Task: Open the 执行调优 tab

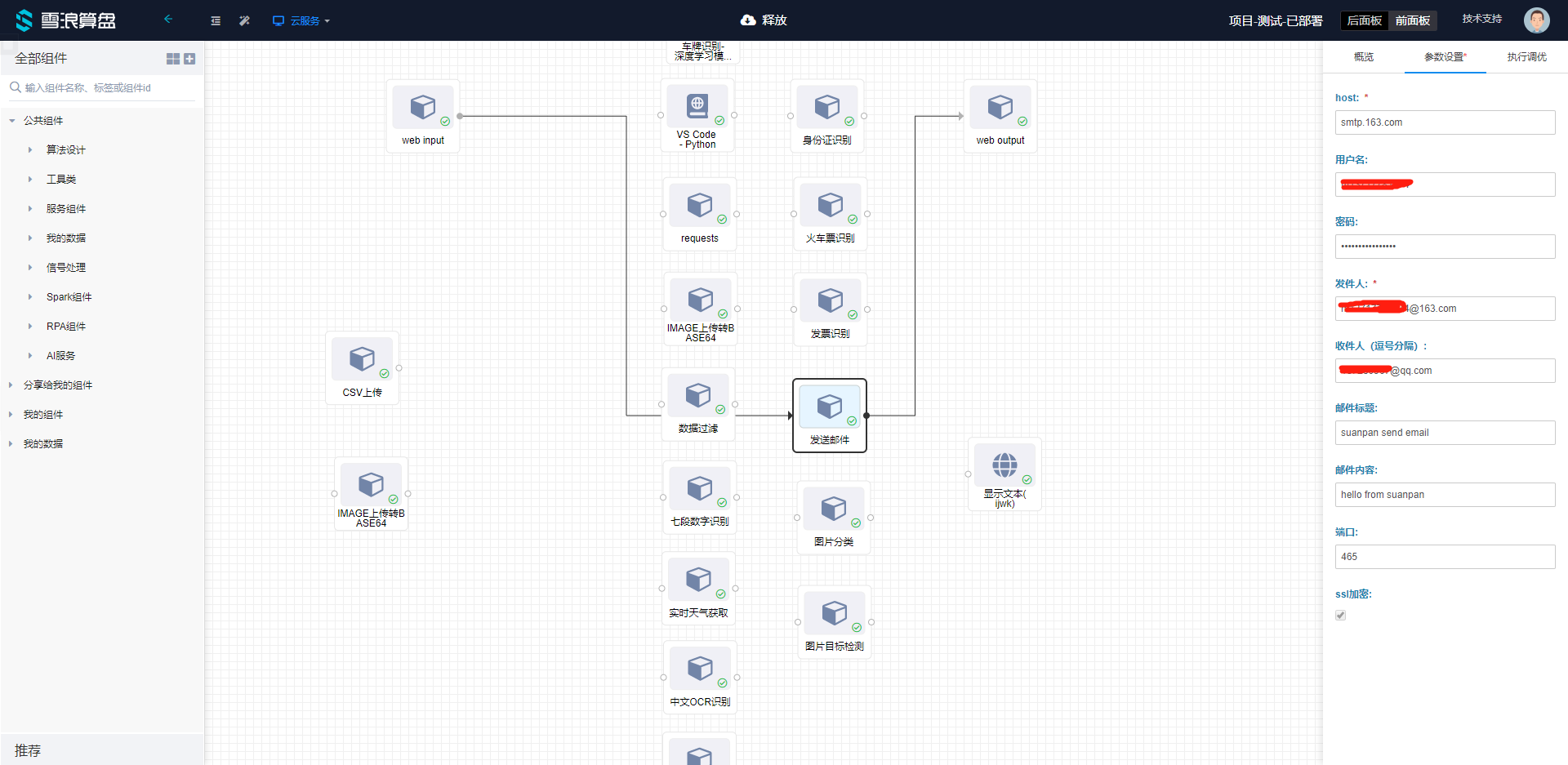Action: pyautogui.click(x=1527, y=57)
